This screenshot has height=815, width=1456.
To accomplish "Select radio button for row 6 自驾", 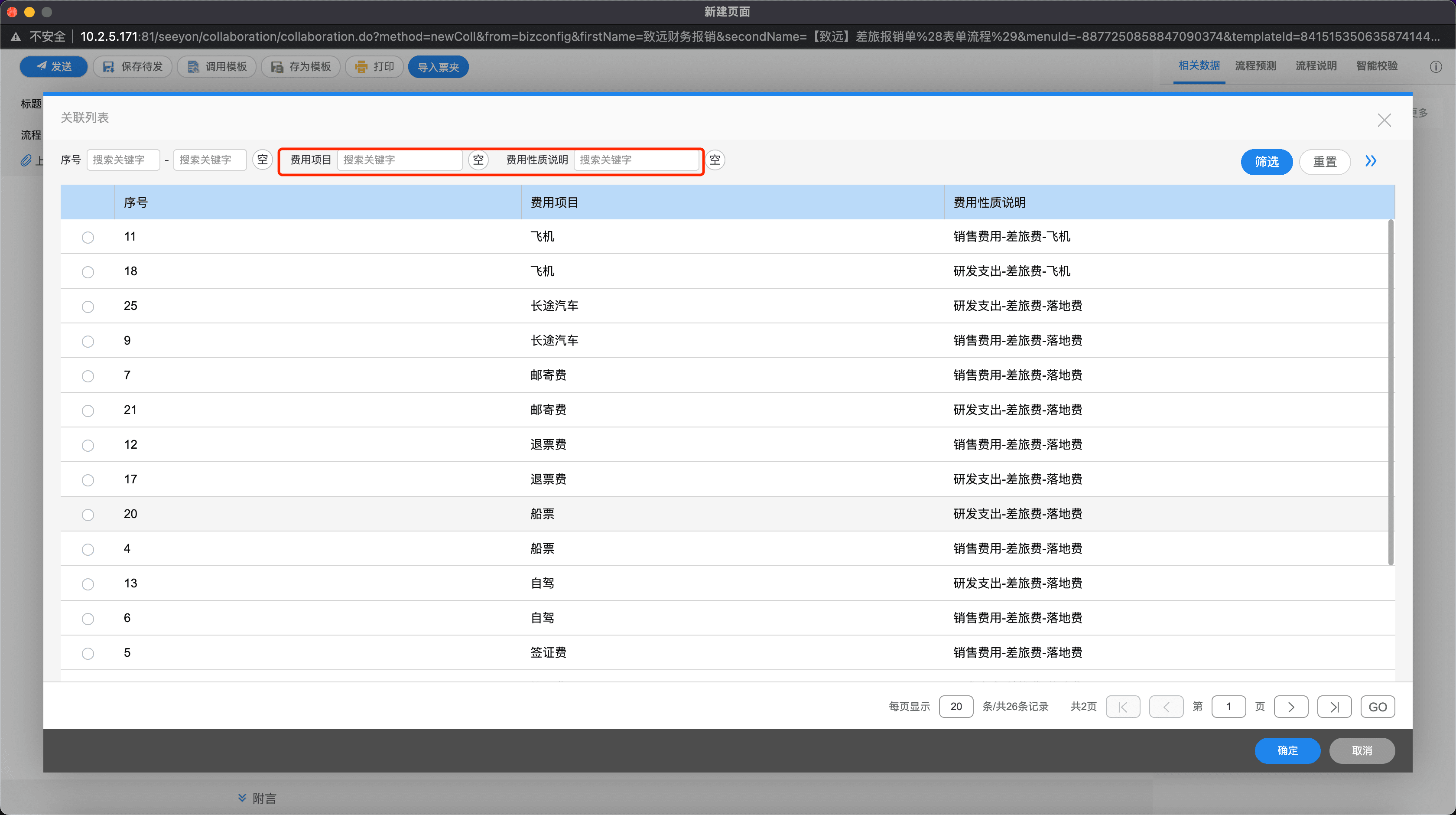I will click(88, 619).
